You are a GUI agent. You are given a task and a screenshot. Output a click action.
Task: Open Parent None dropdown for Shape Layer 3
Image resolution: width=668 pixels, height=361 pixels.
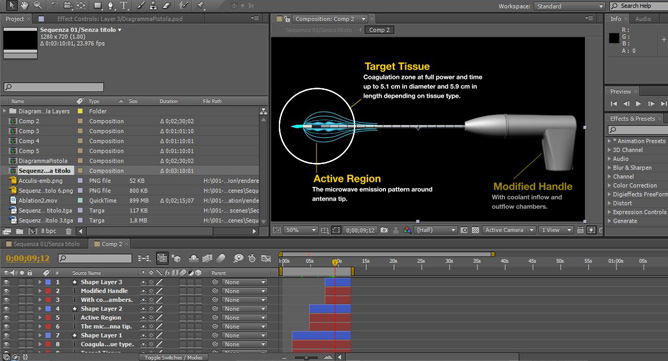[x=245, y=282]
